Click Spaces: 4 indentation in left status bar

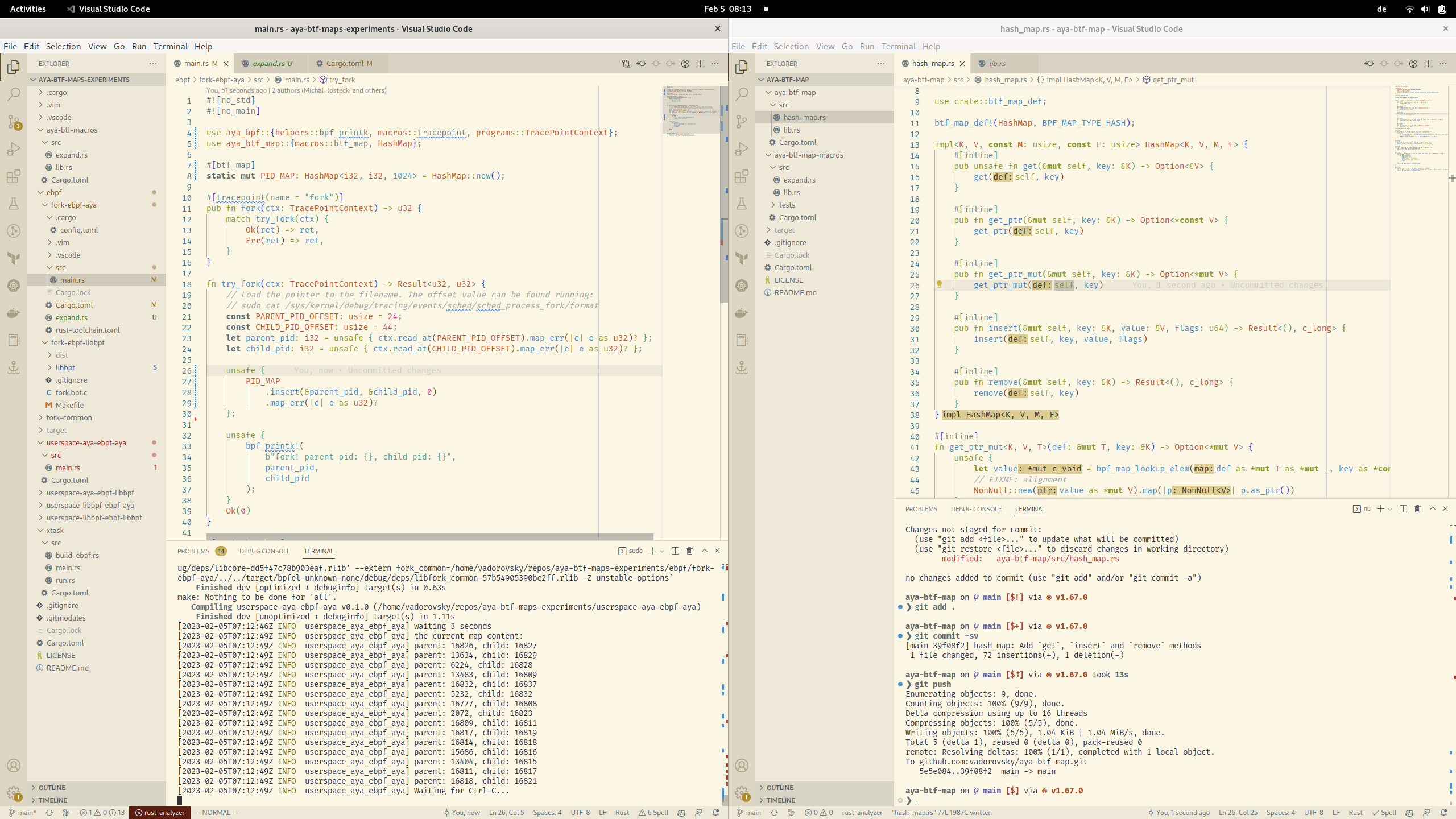click(x=547, y=813)
